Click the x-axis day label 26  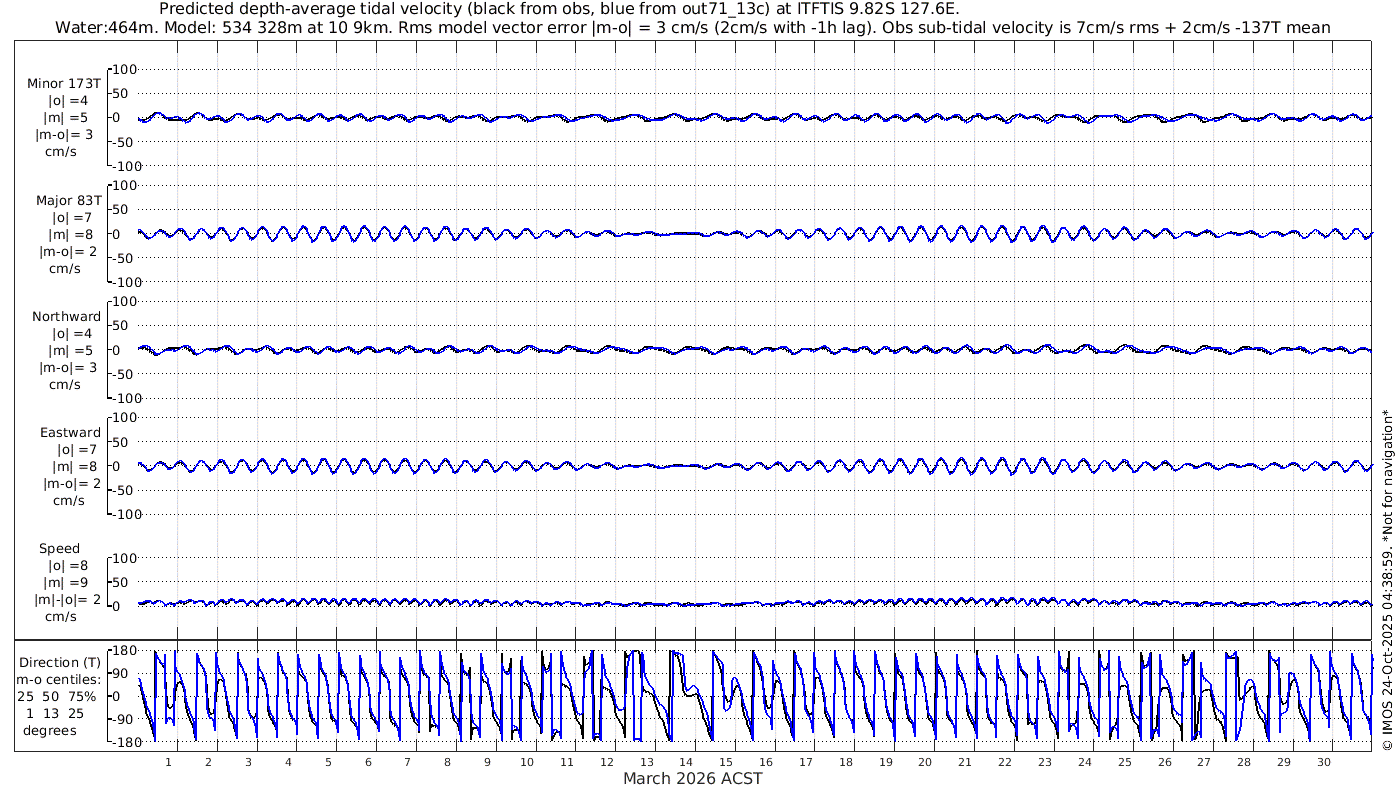1165,762
